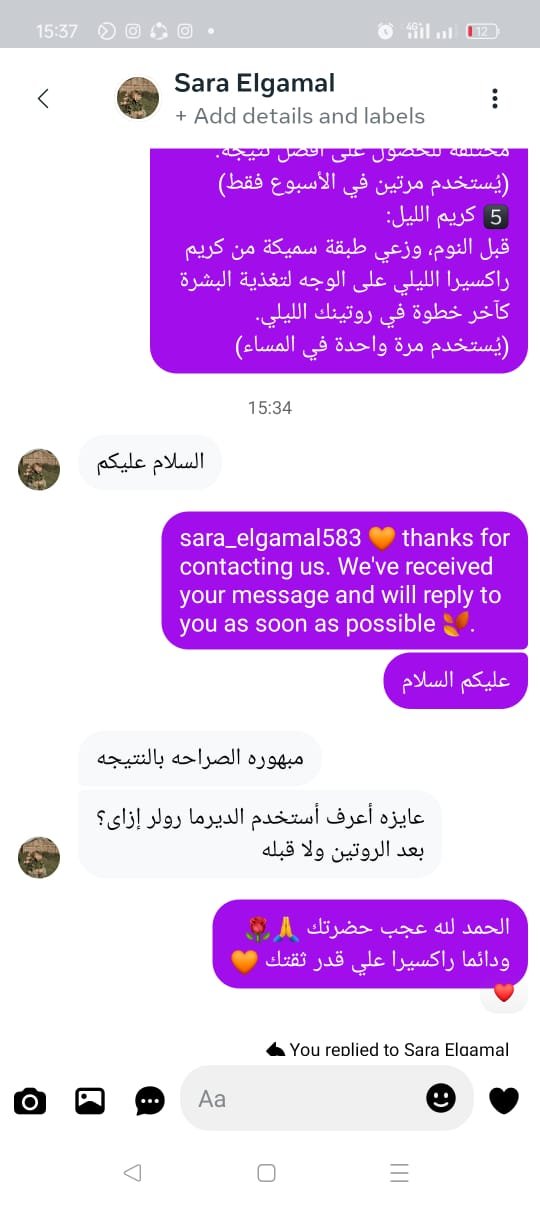Tap the red heart reaction on message
The height and width of the screenshot is (1206, 540).
(x=504, y=993)
